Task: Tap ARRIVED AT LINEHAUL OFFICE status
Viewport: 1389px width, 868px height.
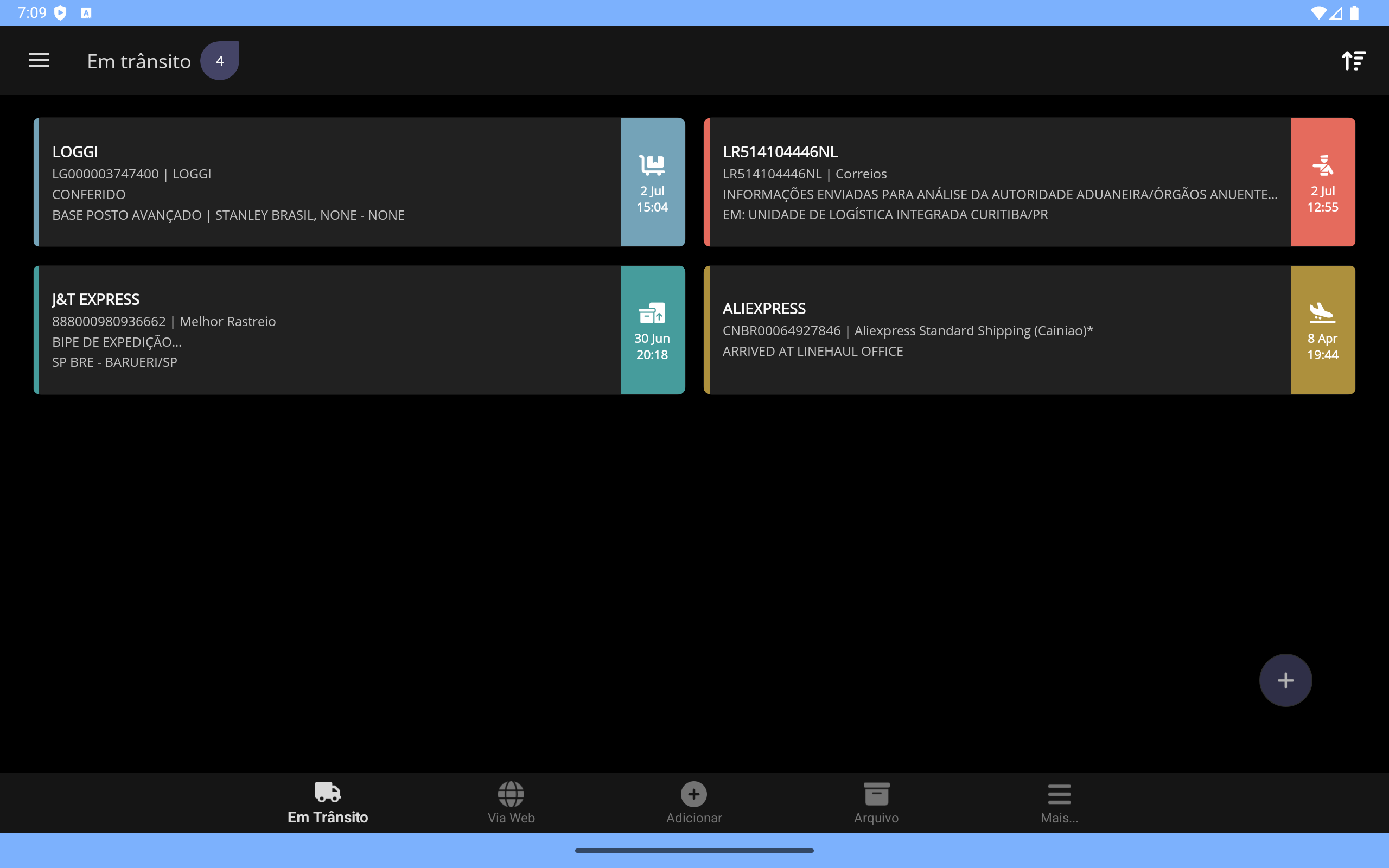Action: [x=813, y=351]
